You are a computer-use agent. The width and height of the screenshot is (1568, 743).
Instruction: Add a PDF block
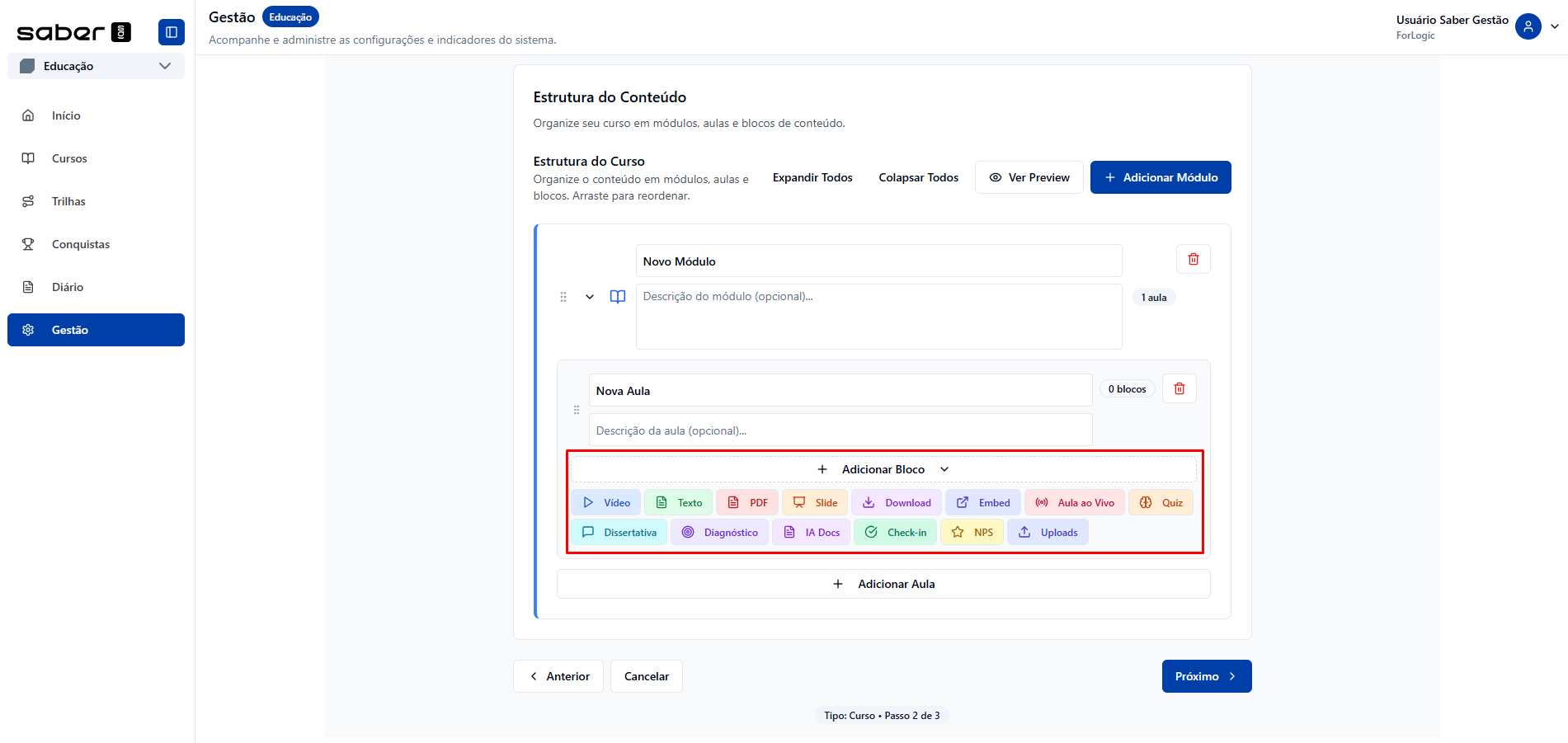pyautogui.click(x=747, y=503)
